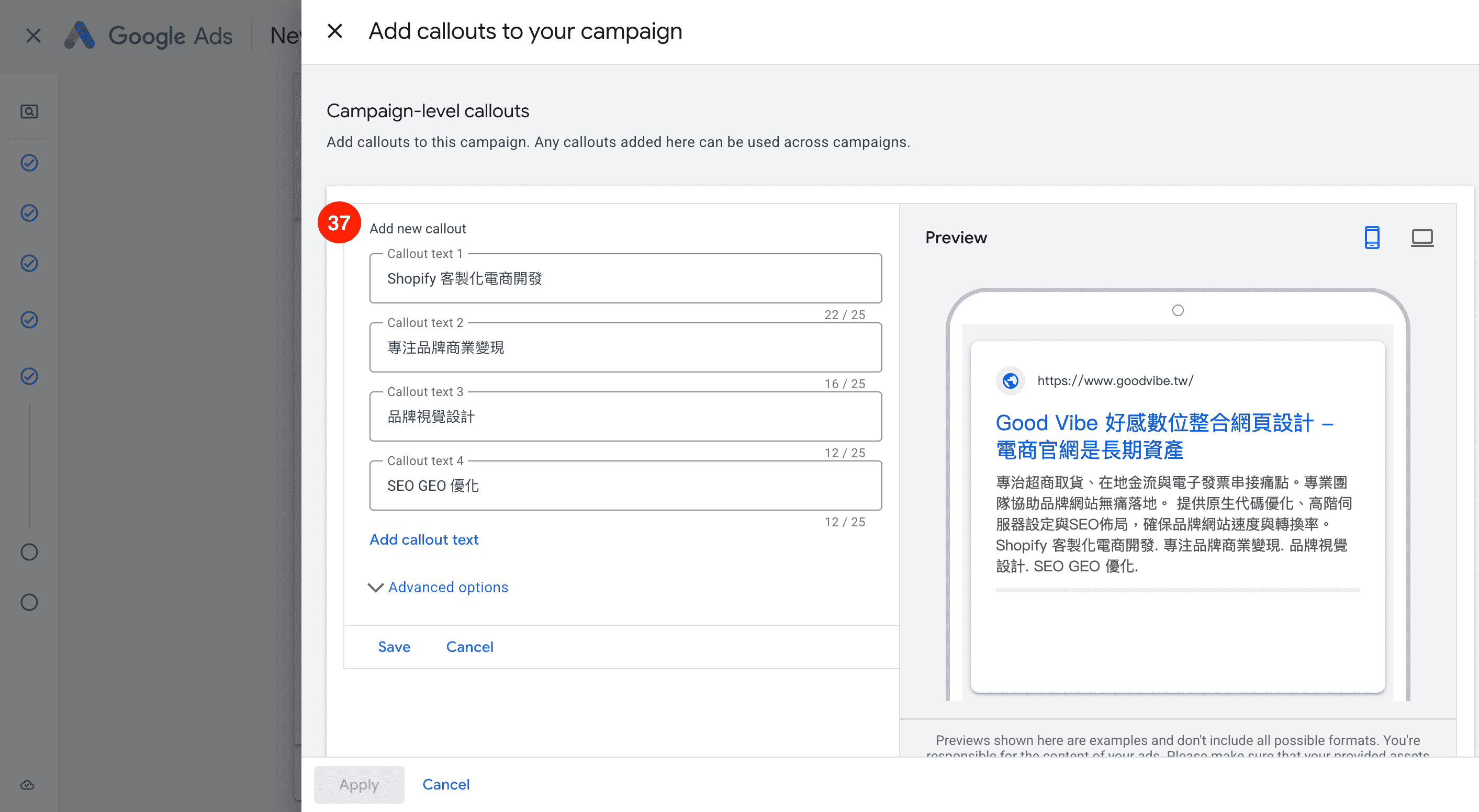Screen dimensions: 1479x812
Task: Cancel at the bottom of panel
Action: point(445,784)
